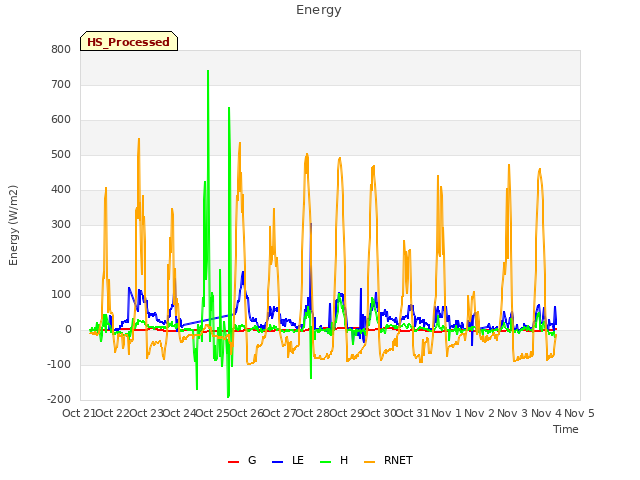The height and width of the screenshot is (480, 640).
Task: Click the Nov 1 x-axis tick label
Action: 446,413
